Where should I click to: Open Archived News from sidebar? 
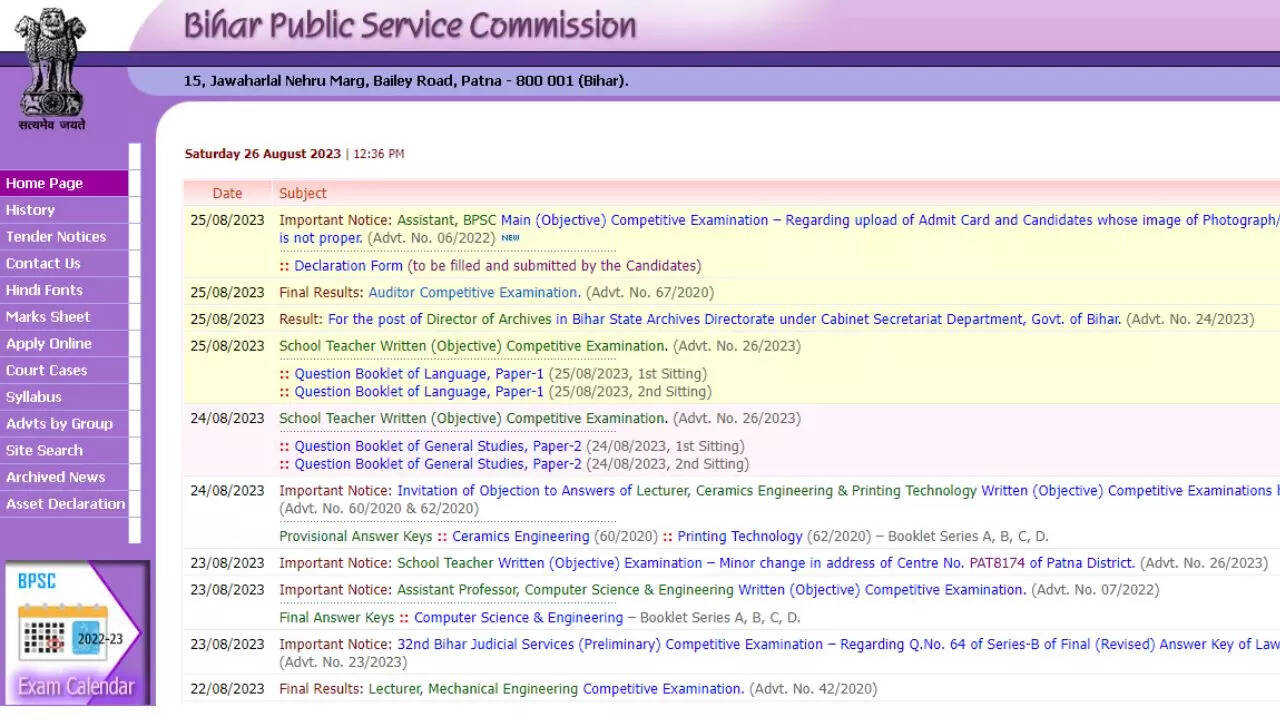pos(55,477)
